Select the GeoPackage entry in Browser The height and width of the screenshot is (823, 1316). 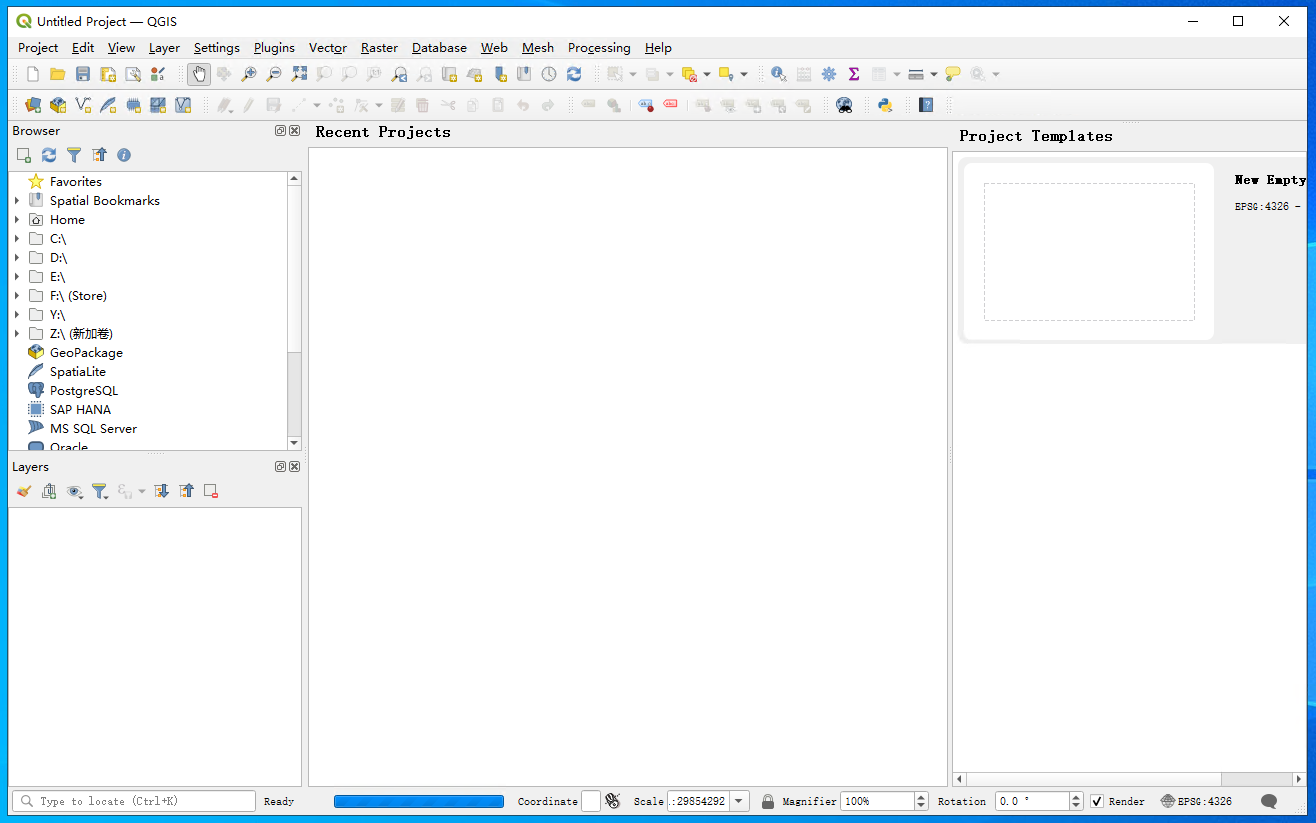(x=86, y=353)
